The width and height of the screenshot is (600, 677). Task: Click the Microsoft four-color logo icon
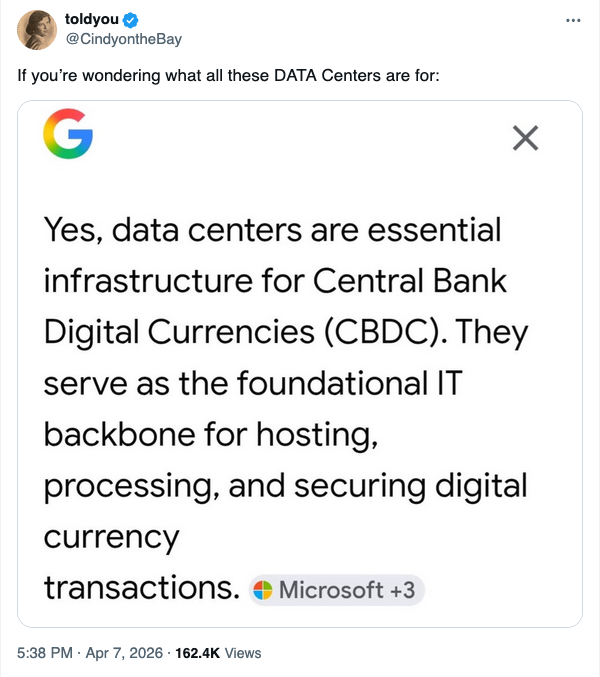(x=263, y=590)
